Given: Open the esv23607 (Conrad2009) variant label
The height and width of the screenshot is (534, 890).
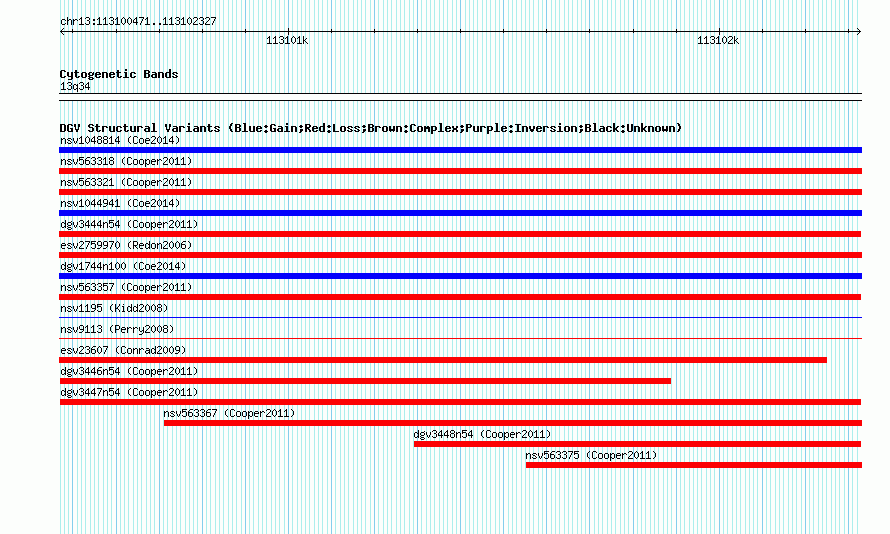Looking at the screenshot, I should click(x=123, y=350).
